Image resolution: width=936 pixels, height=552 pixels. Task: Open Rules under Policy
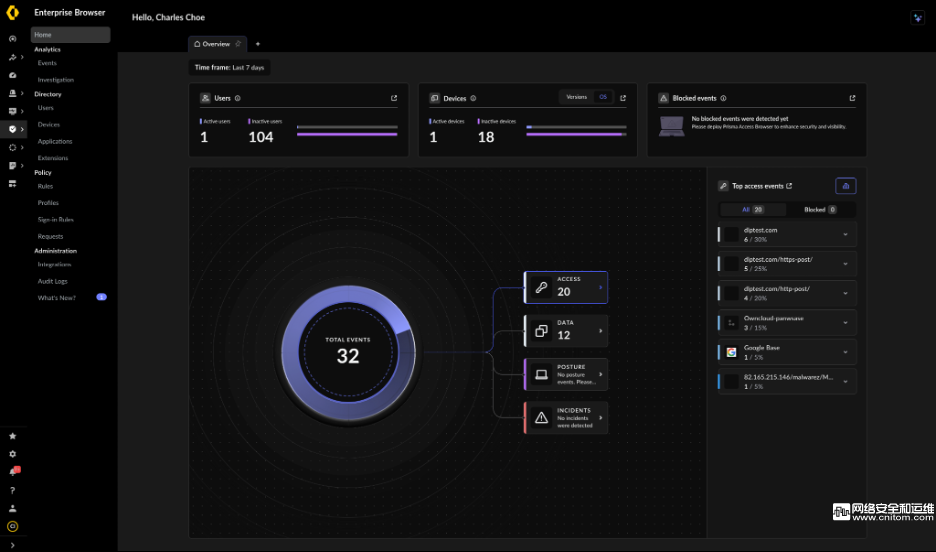45,186
